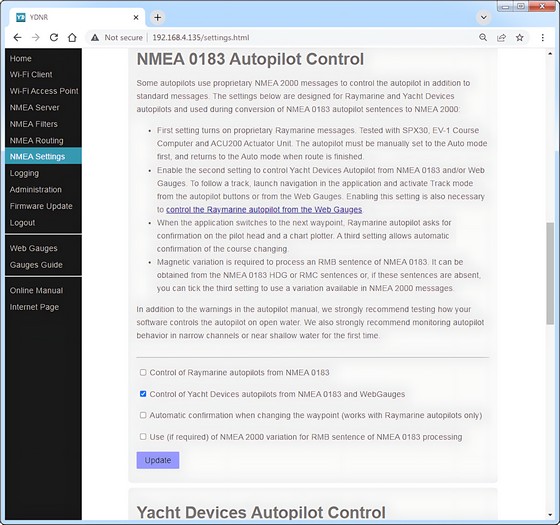The image size is (560, 525).
Task: Click the scrollbar down arrow
Action: pos(550,515)
